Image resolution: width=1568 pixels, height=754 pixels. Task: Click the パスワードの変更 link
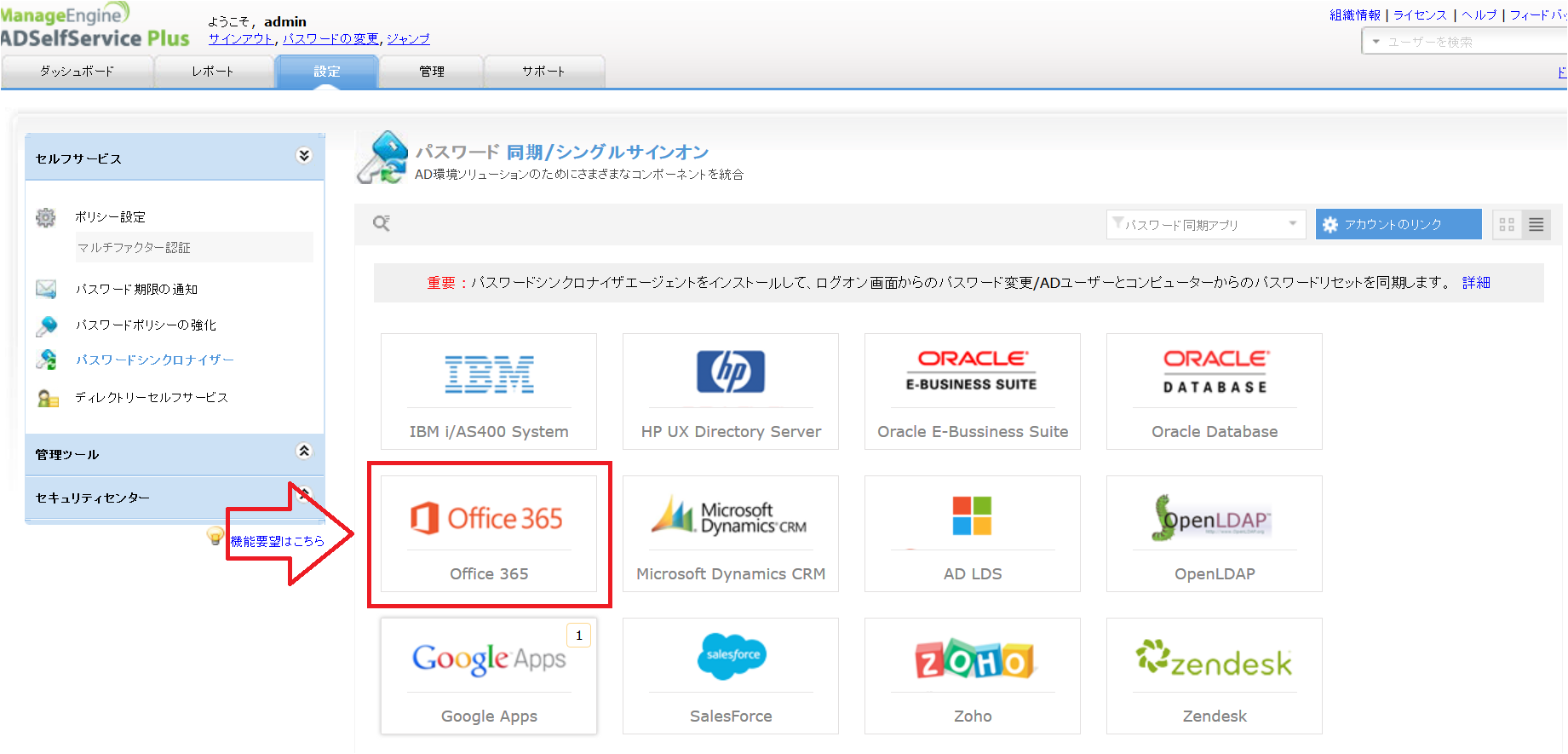coord(331,39)
